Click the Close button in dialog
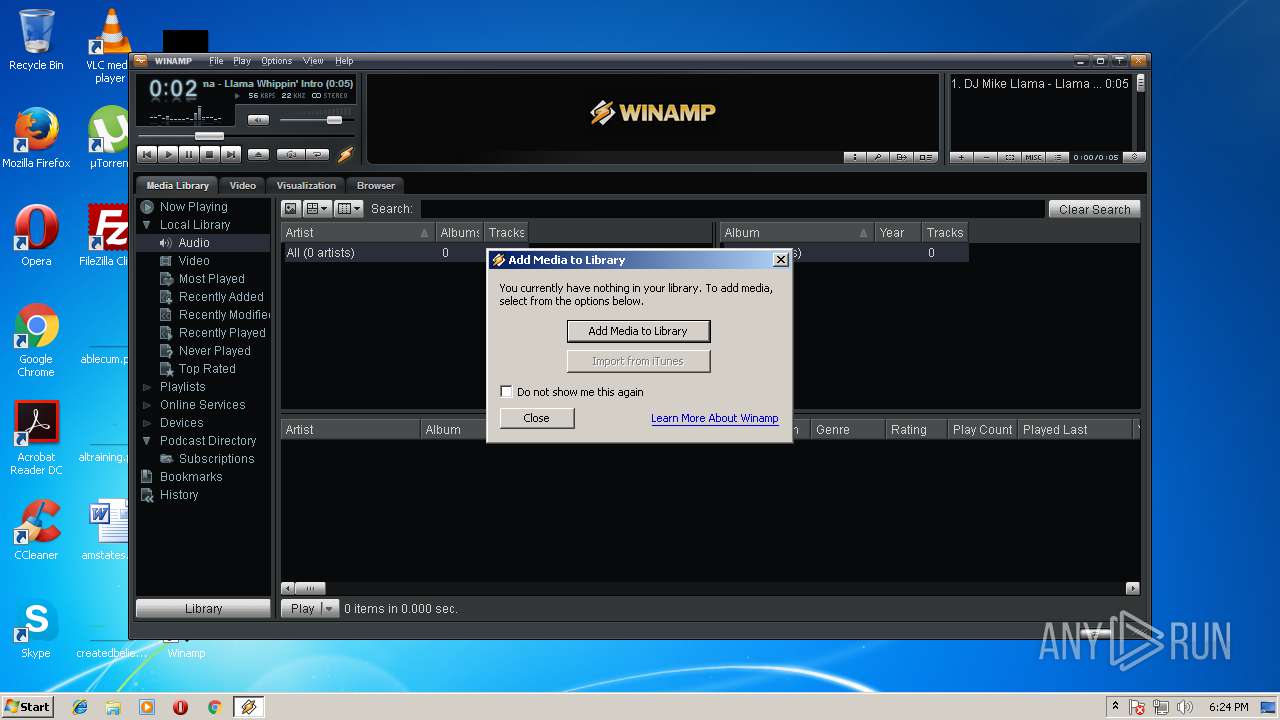 coord(536,418)
